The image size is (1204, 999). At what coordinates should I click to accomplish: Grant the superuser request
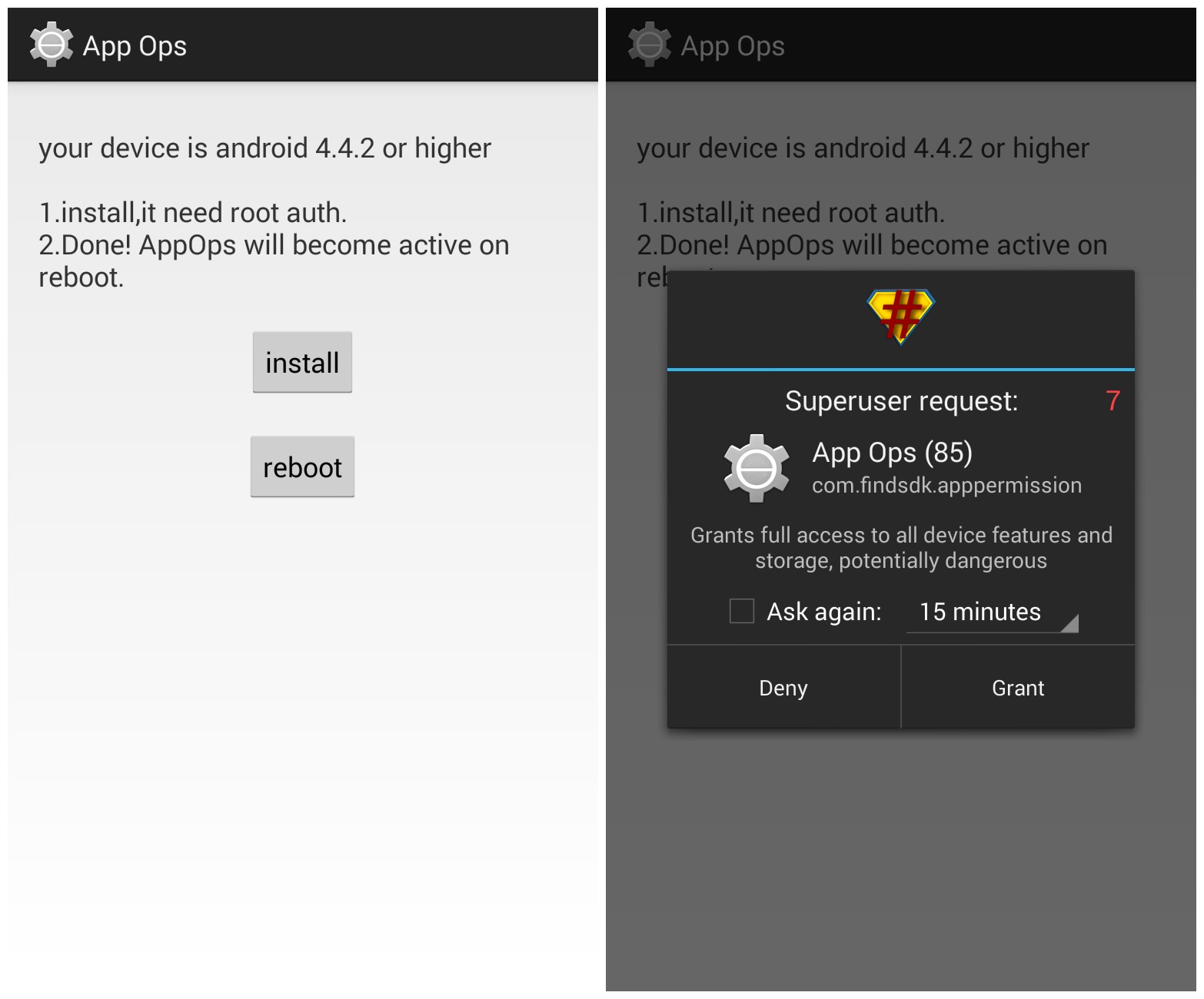(x=1018, y=688)
